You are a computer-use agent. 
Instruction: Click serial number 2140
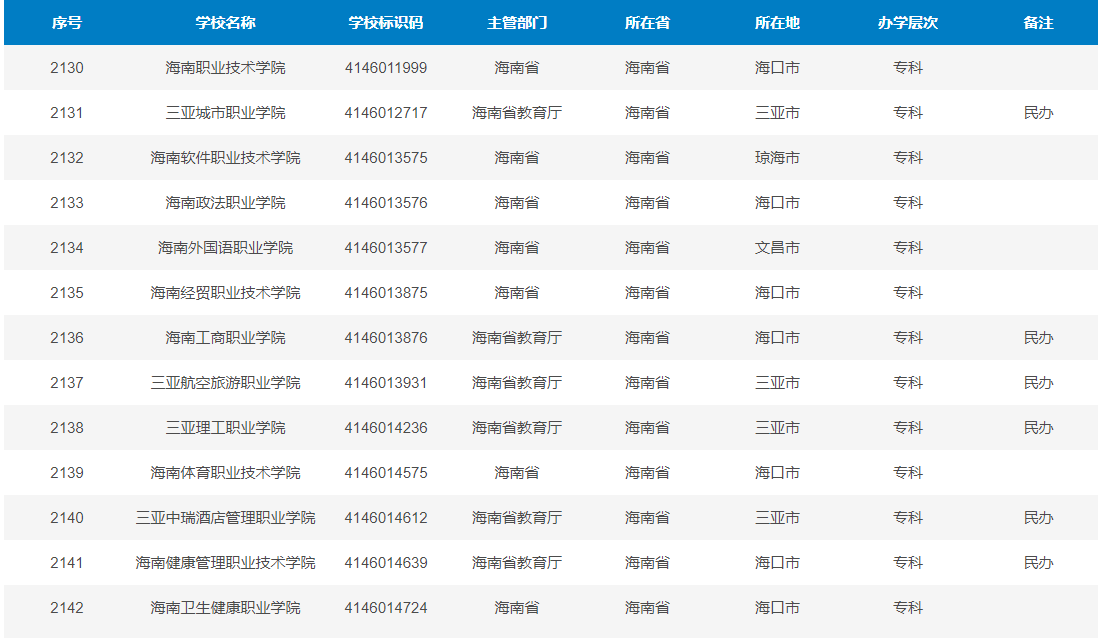[x=67, y=518]
